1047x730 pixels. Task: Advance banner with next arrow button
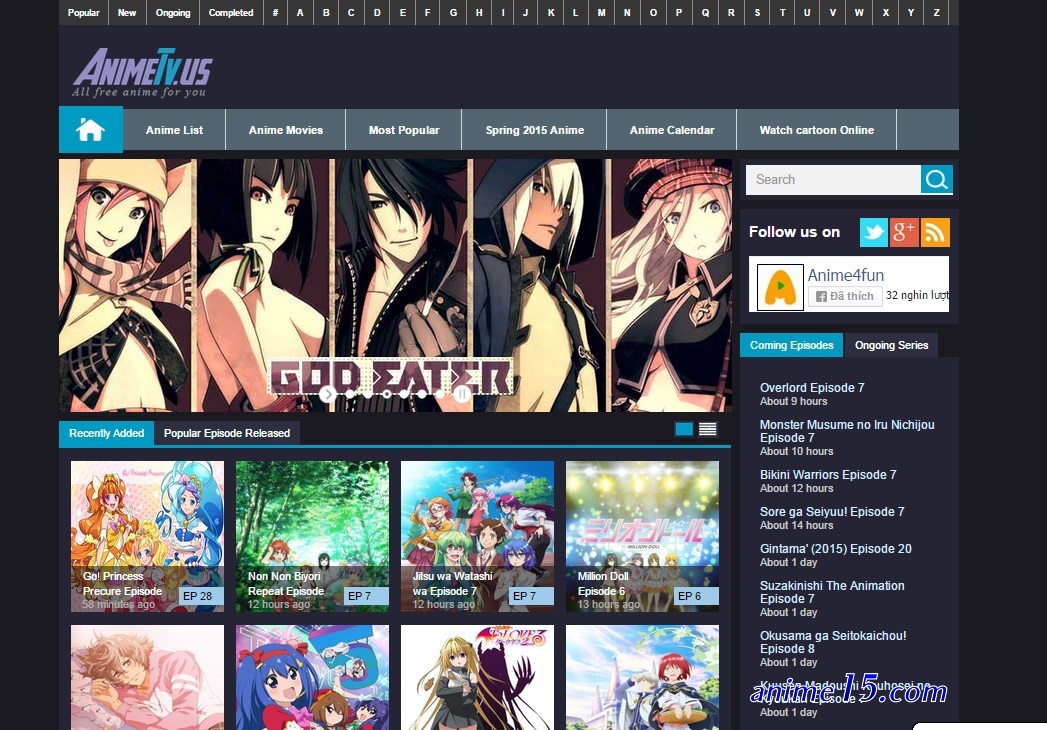click(327, 394)
